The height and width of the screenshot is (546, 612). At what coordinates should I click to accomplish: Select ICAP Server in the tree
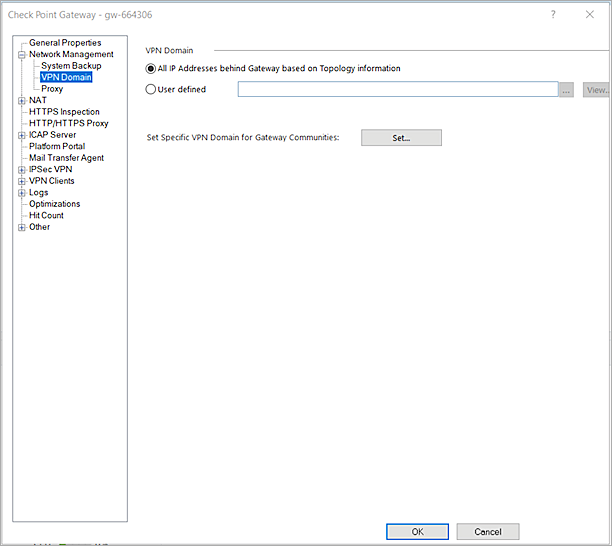52,135
